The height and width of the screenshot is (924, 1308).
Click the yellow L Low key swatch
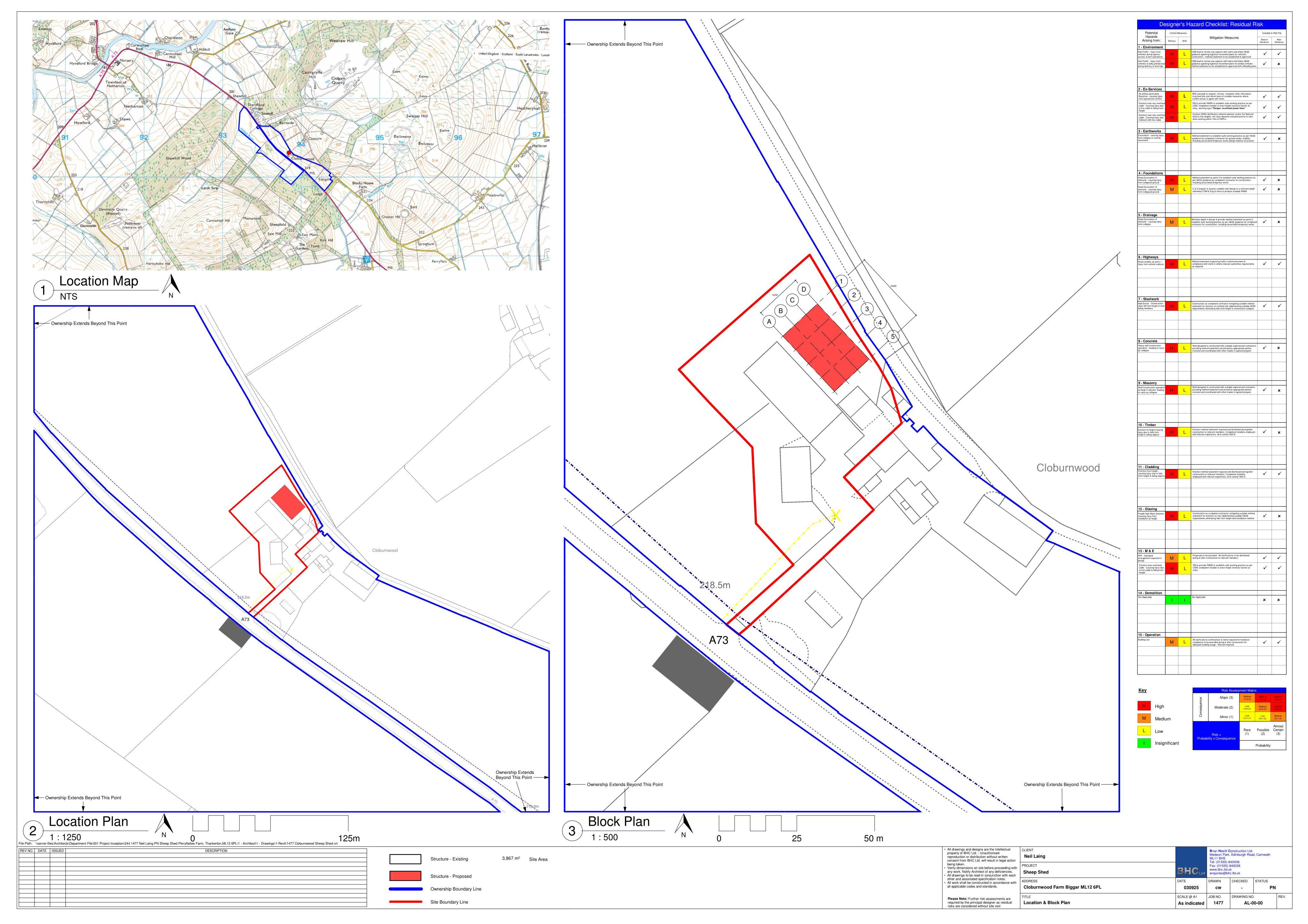pos(1143,731)
